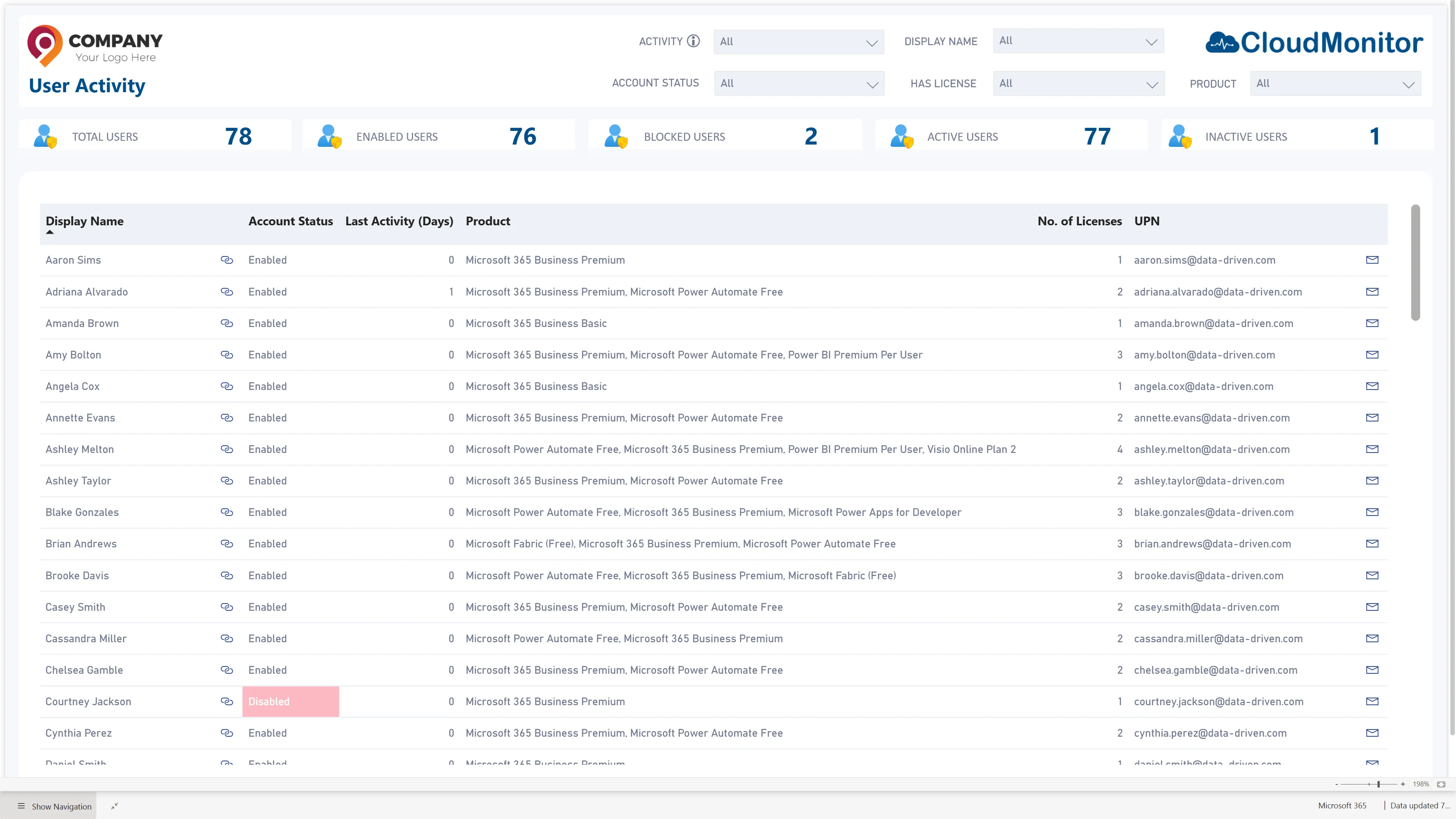Click link icon for Ashley Melton
The image size is (1456, 819).
pyautogui.click(x=227, y=450)
